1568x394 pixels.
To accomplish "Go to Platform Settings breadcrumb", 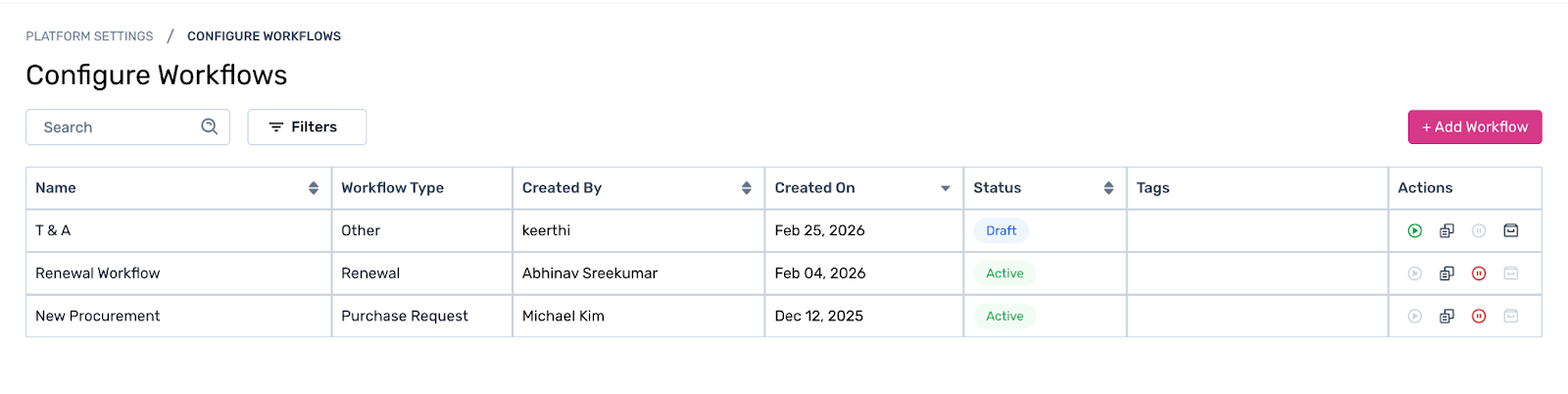I will coord(89,36).
